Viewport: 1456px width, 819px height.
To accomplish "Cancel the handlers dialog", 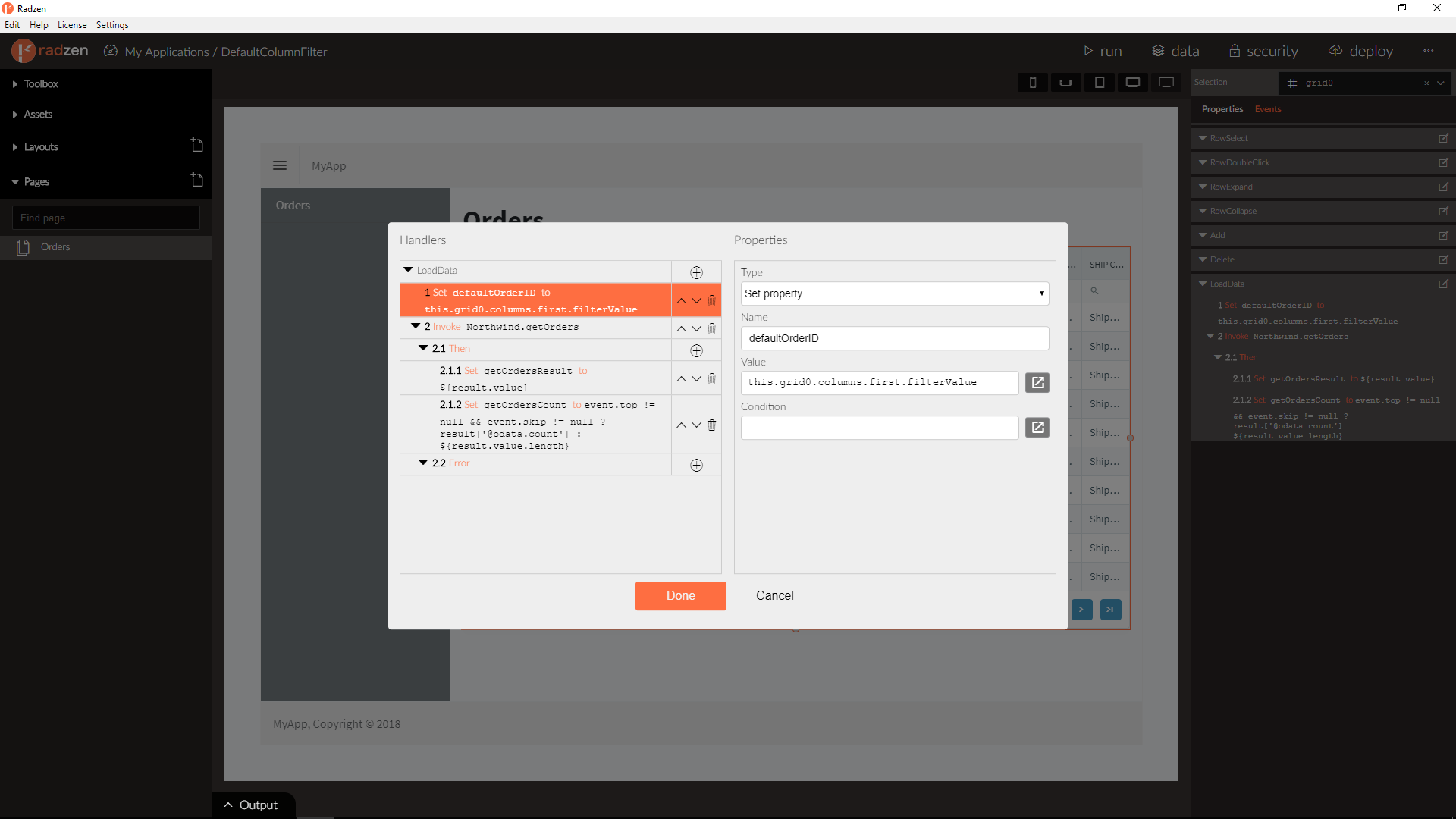I will [775, 596].
